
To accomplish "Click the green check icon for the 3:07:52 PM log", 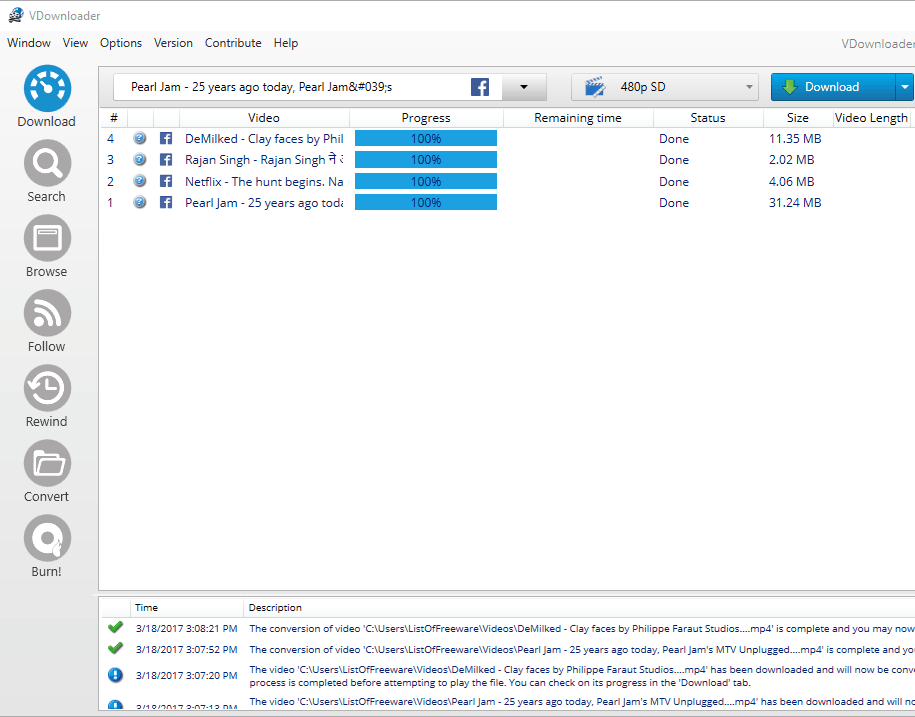I will coord(116,648).
